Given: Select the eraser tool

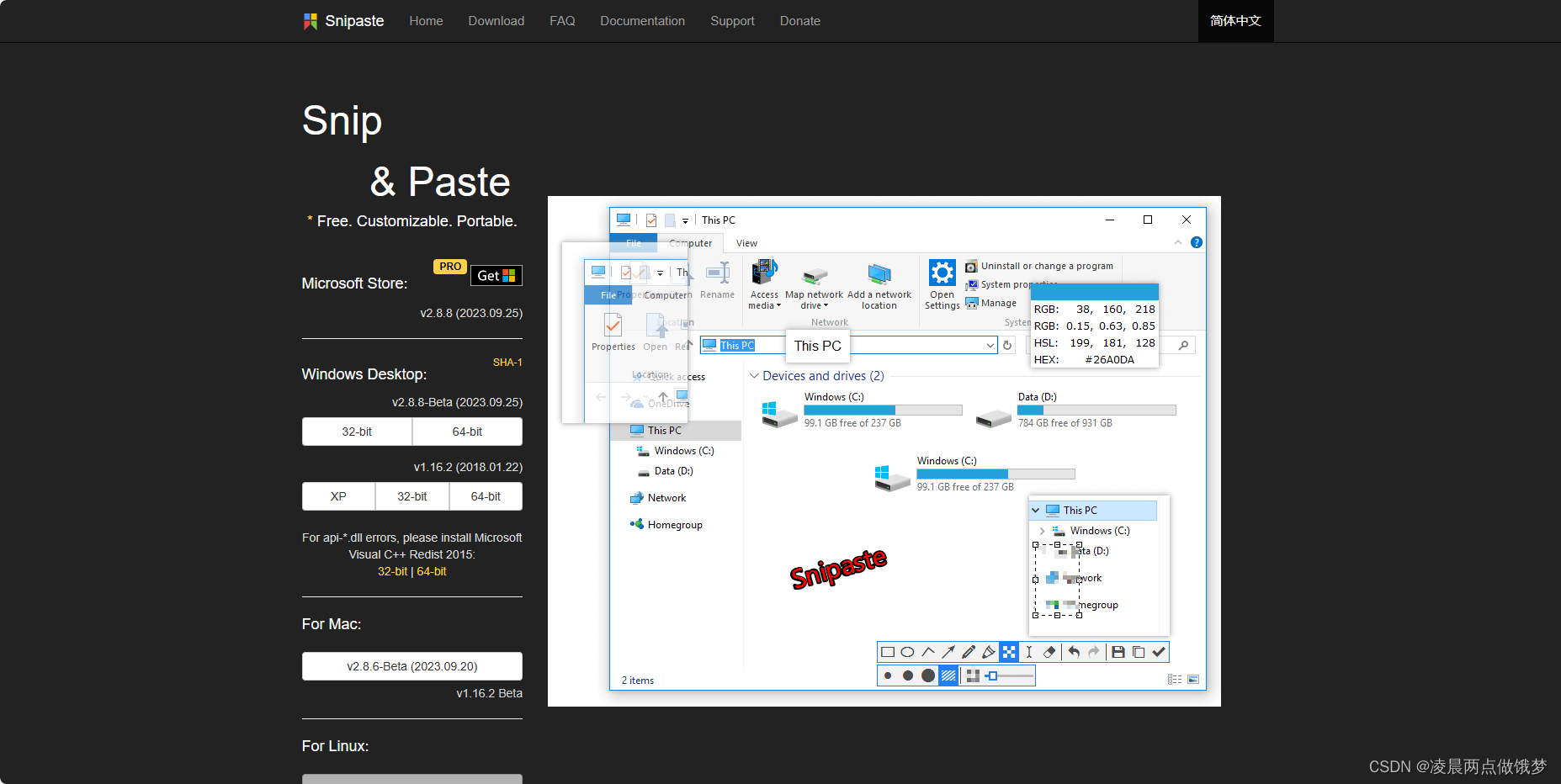Looking at the screenshot, I should point(1049,652).
